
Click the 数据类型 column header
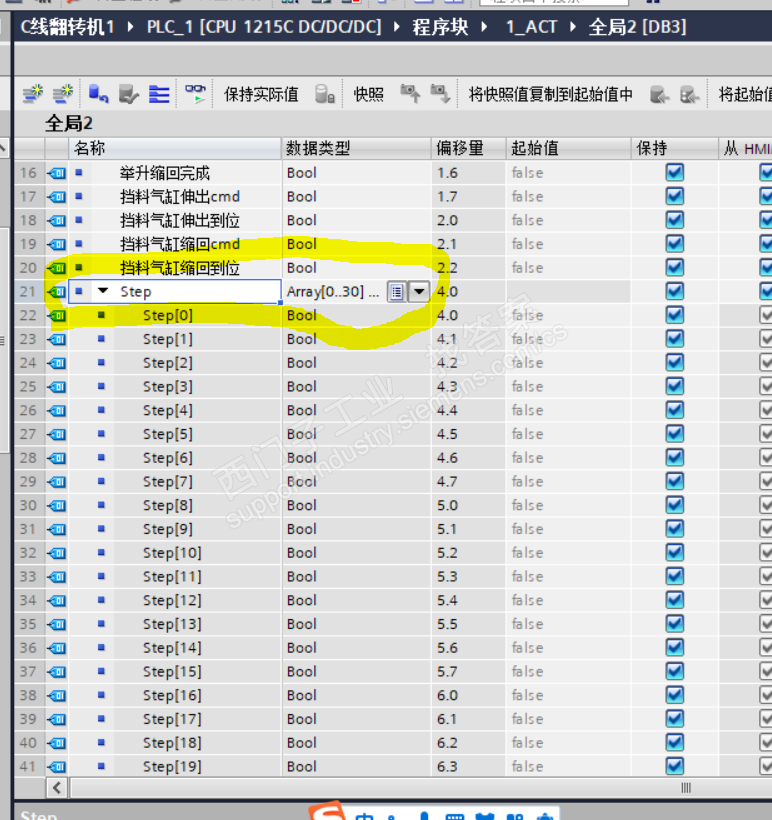tap(356, 149)
